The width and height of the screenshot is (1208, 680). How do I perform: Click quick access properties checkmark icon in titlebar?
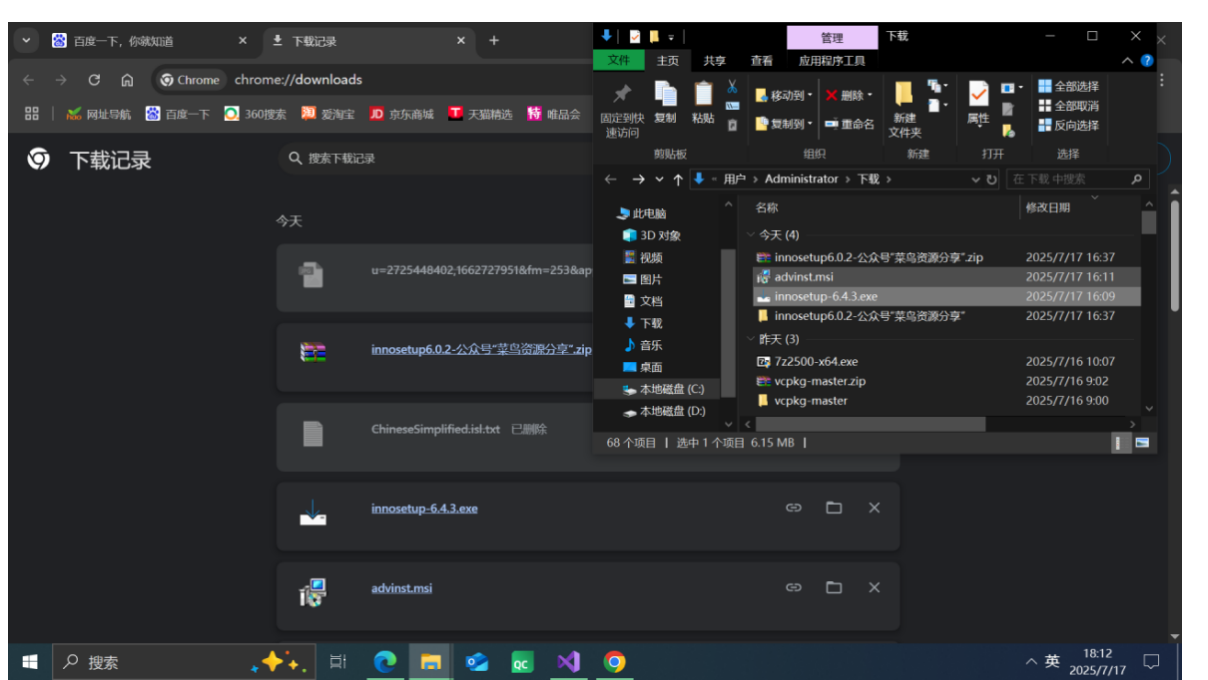(x=634, y=37)
